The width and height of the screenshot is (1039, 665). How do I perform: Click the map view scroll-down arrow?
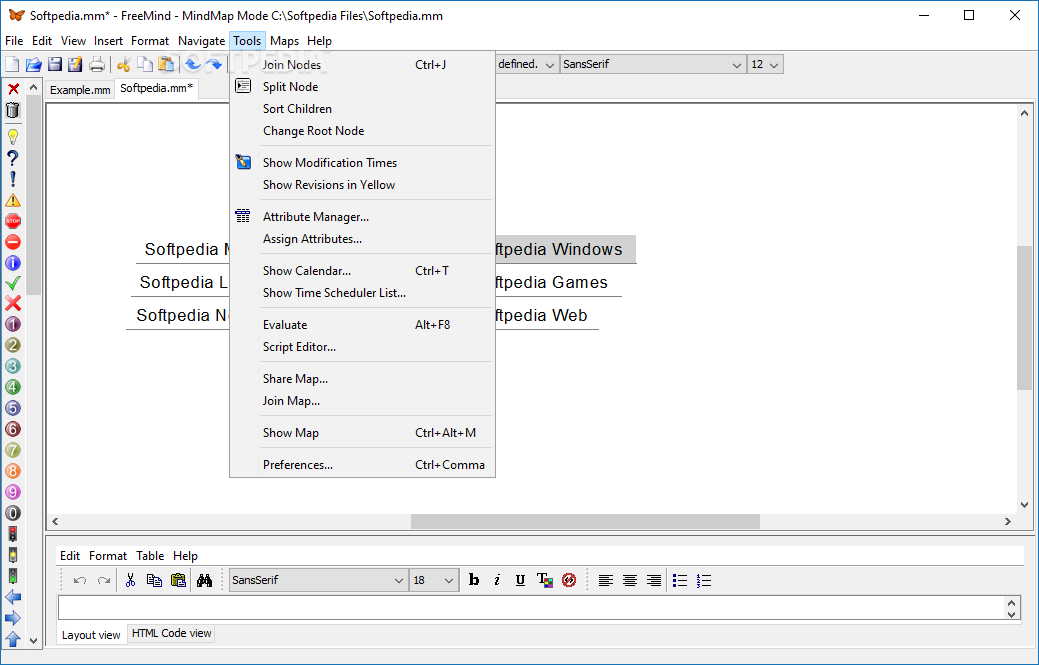(x=1024, y=505)
